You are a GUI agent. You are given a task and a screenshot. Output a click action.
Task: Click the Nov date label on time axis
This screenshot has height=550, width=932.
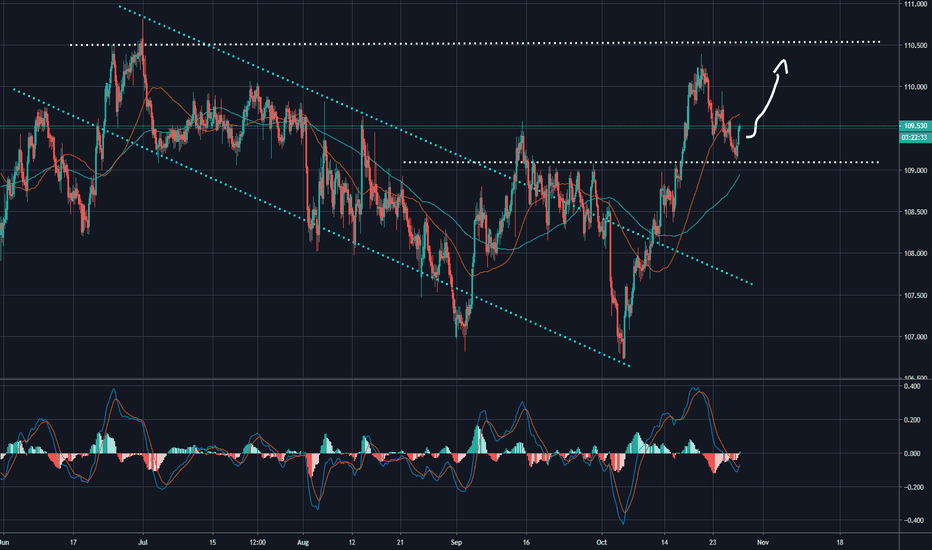(x=763, y=542)
